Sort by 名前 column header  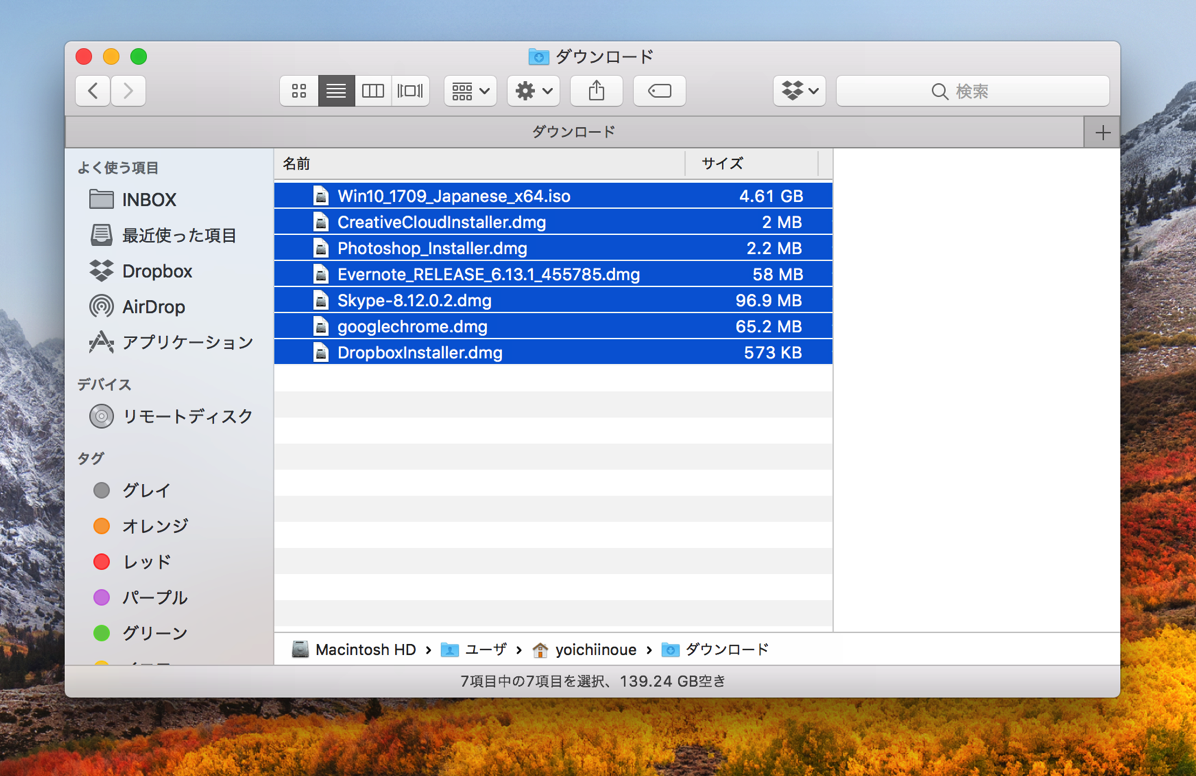[480, 163]
